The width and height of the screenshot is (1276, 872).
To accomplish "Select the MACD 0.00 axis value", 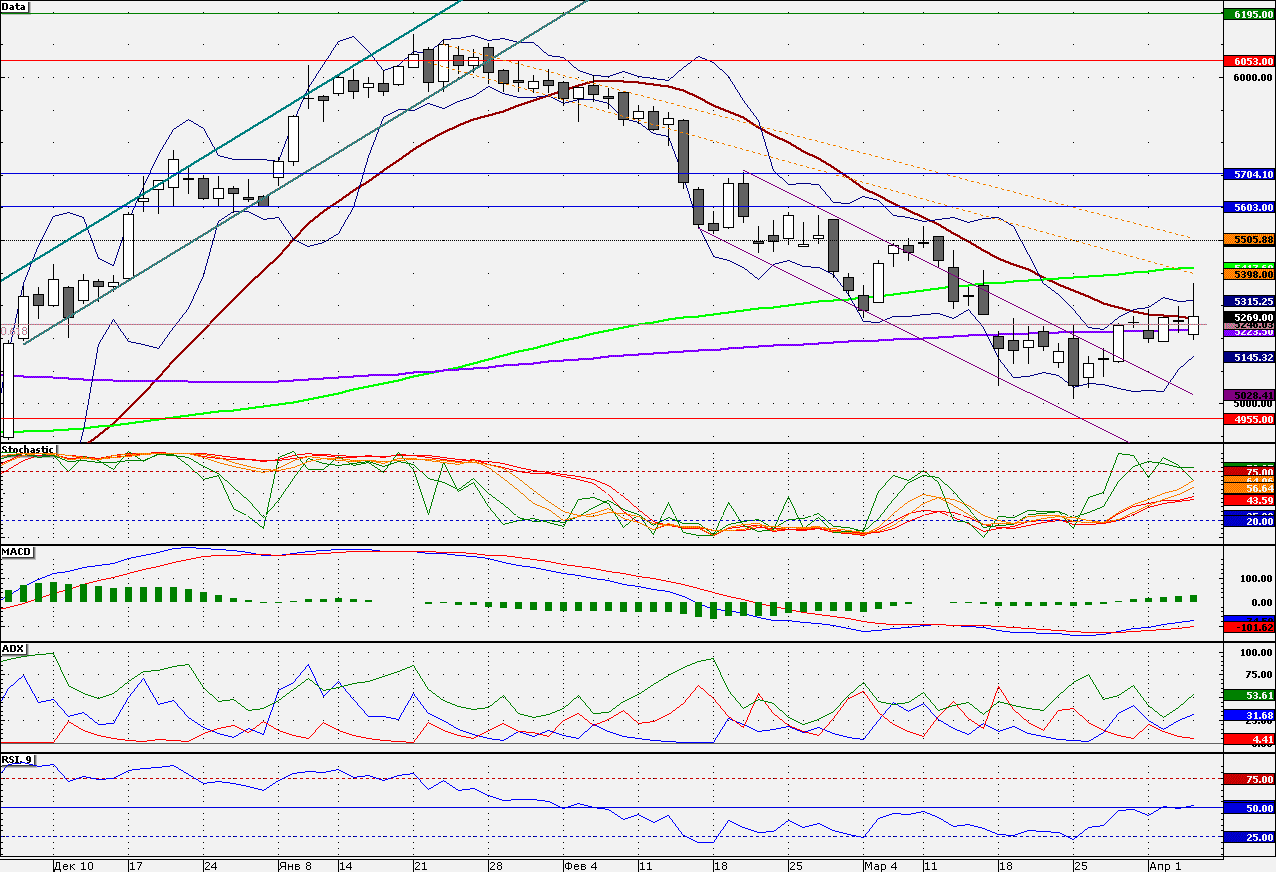I will [x=1260, y=603].
